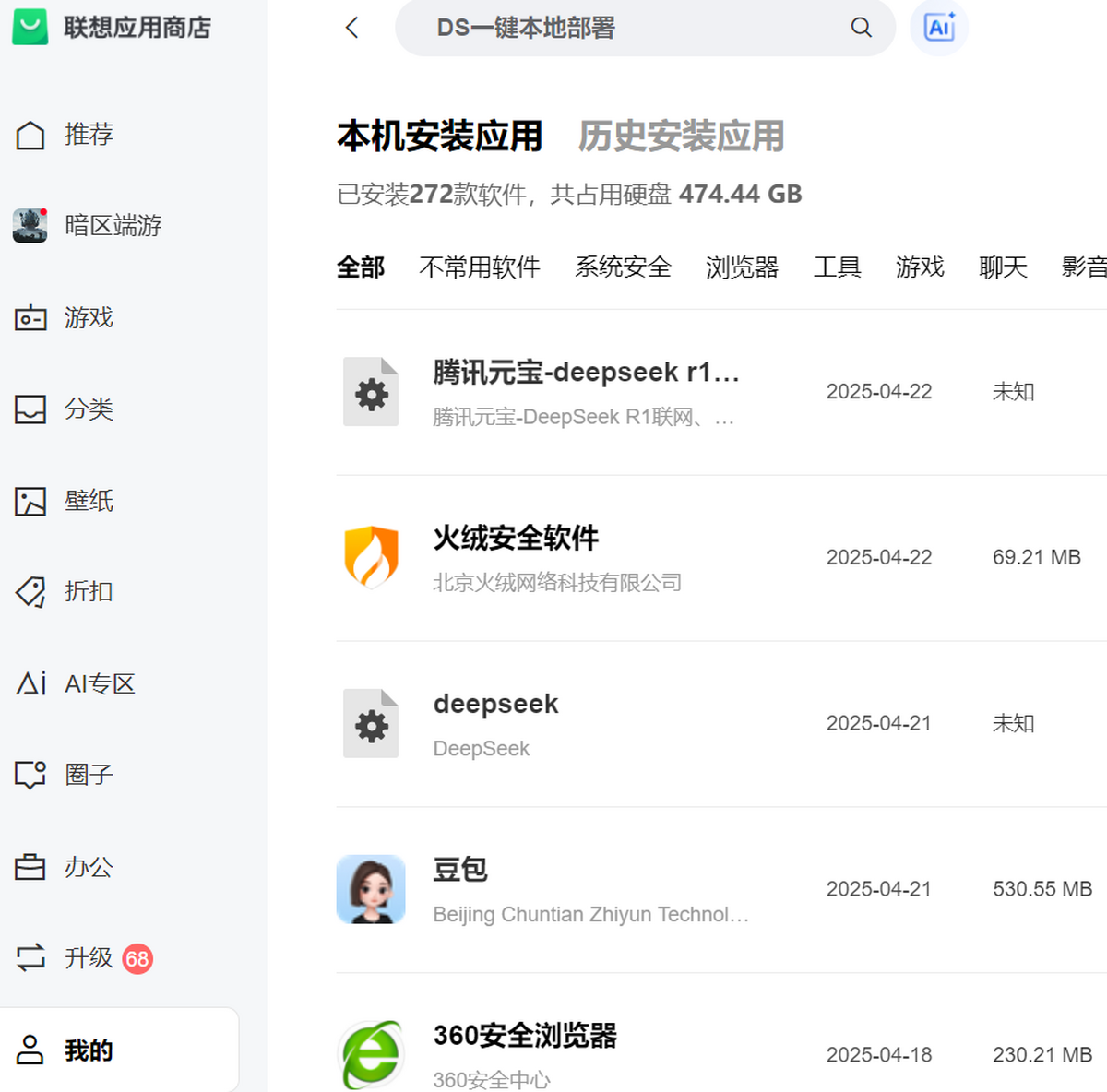Click the 360安全浏览器 icon

(x=371, y=1055)
